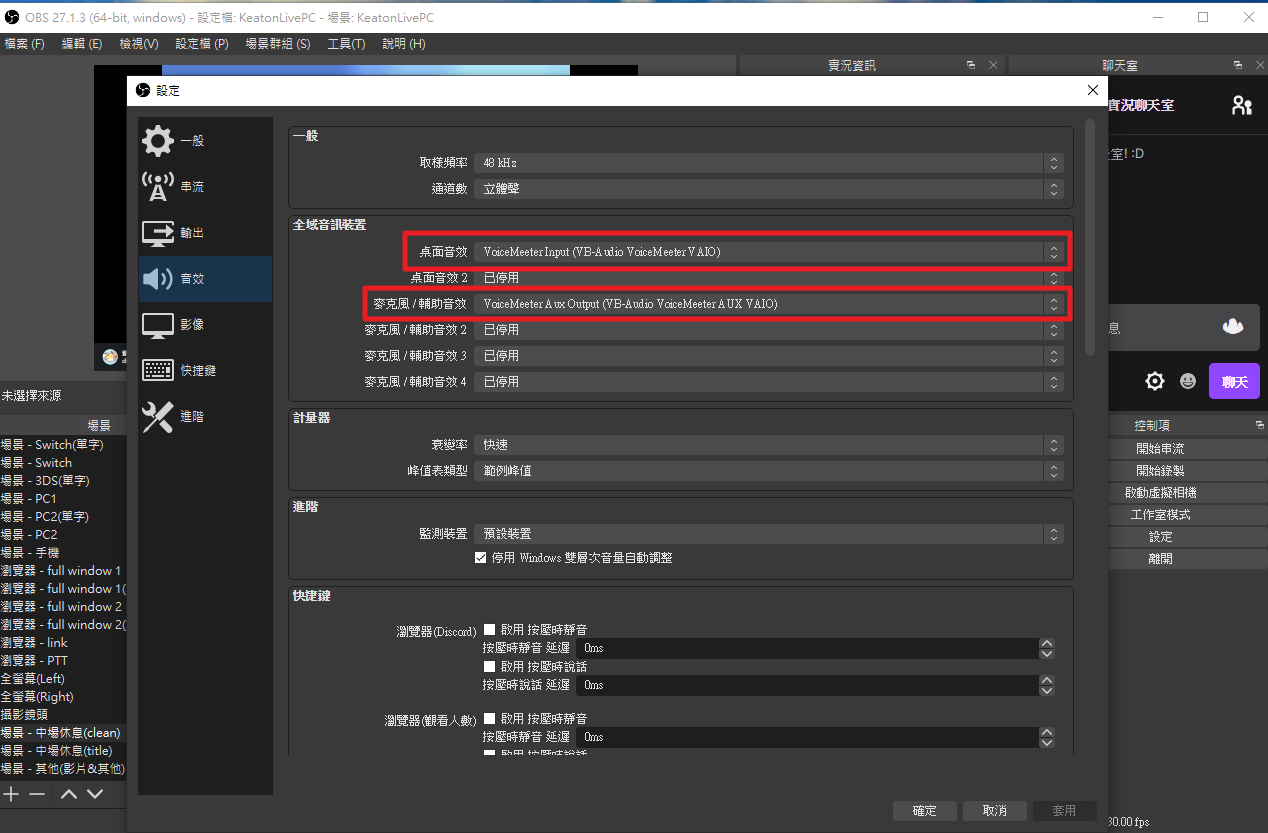The image size is (1268, 833).
Task: Open the 設定檔 (P) menu
Action: click(202, 44)
